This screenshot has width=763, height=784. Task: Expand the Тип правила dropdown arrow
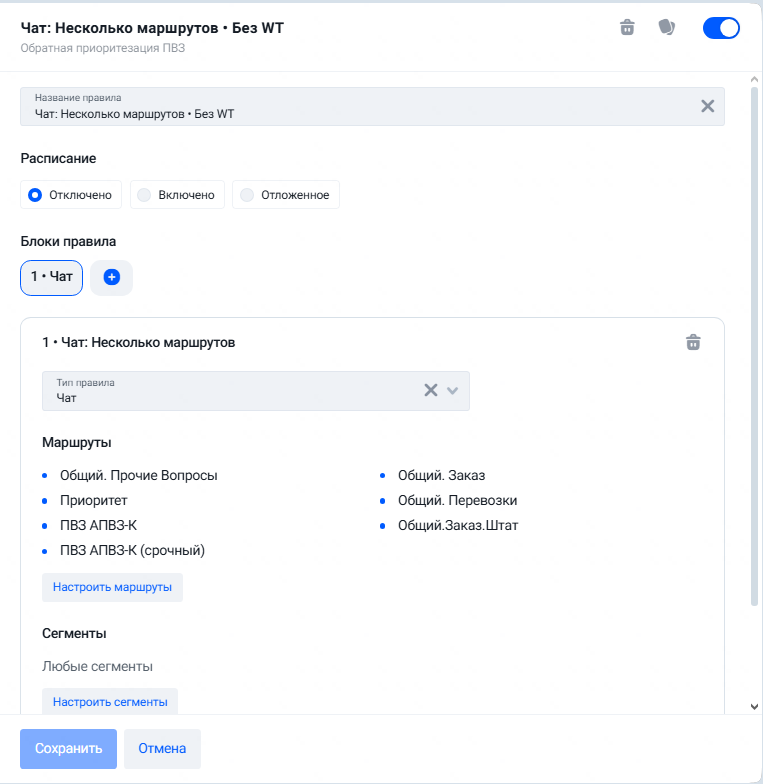point(452,390)
